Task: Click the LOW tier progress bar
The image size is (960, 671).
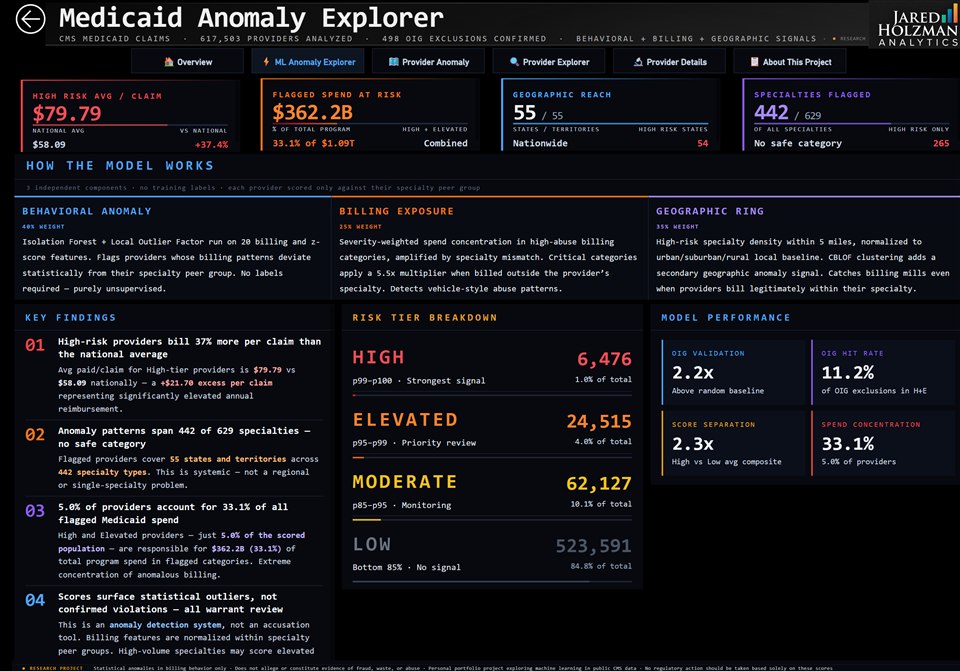Action: (x=492, y=582)
